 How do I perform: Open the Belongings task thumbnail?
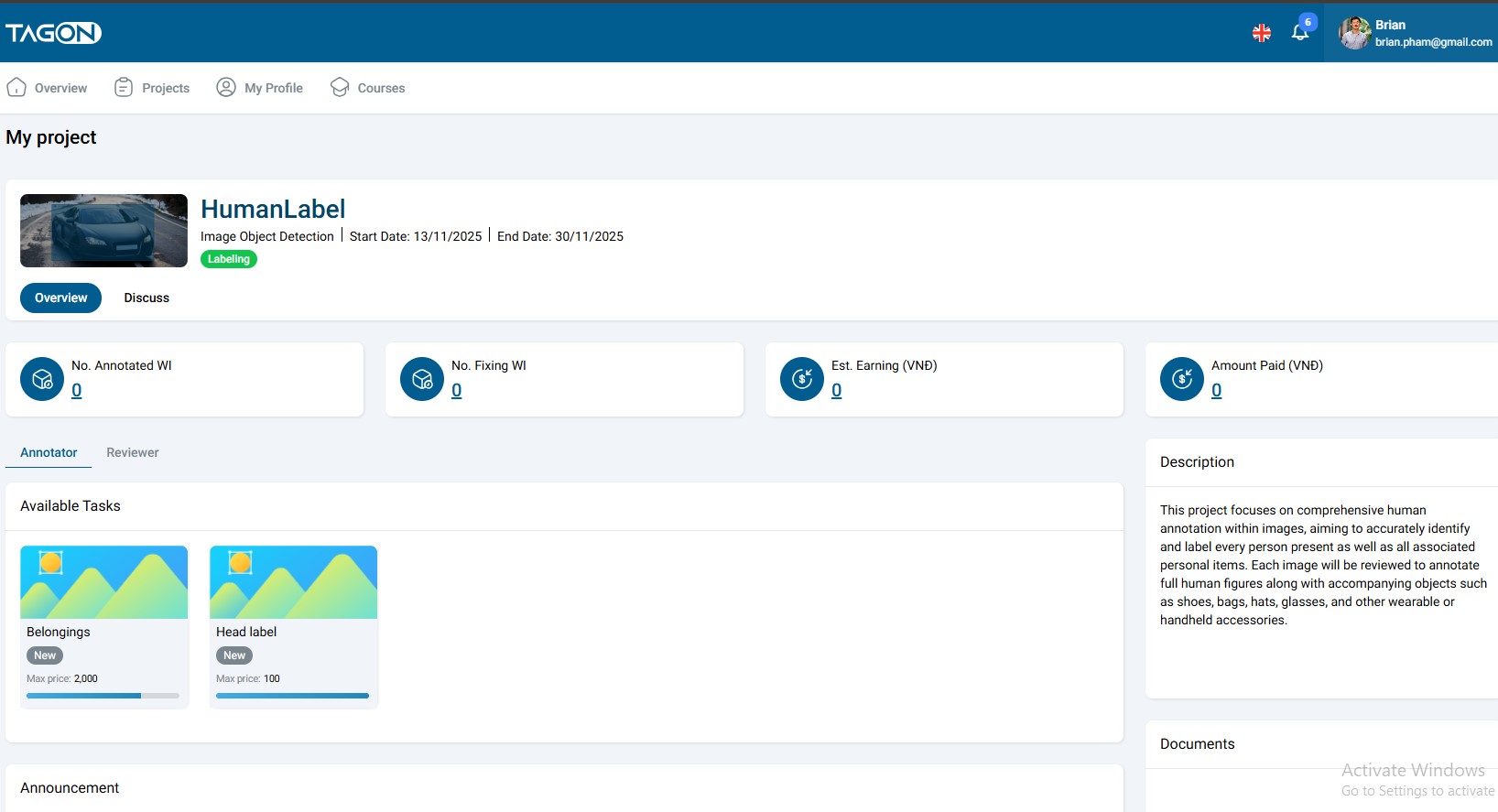(103, 582)
